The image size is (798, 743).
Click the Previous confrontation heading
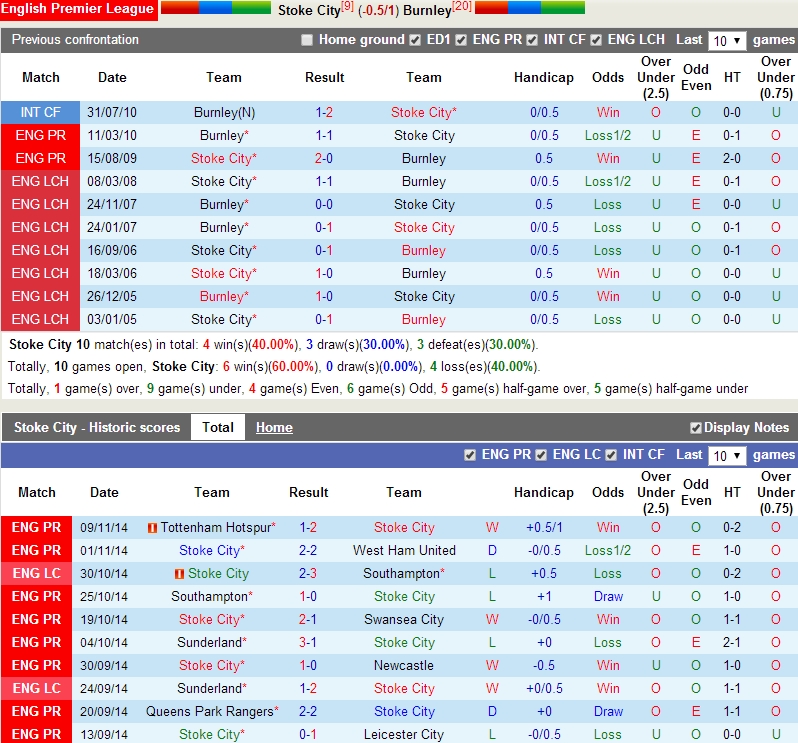75,40
